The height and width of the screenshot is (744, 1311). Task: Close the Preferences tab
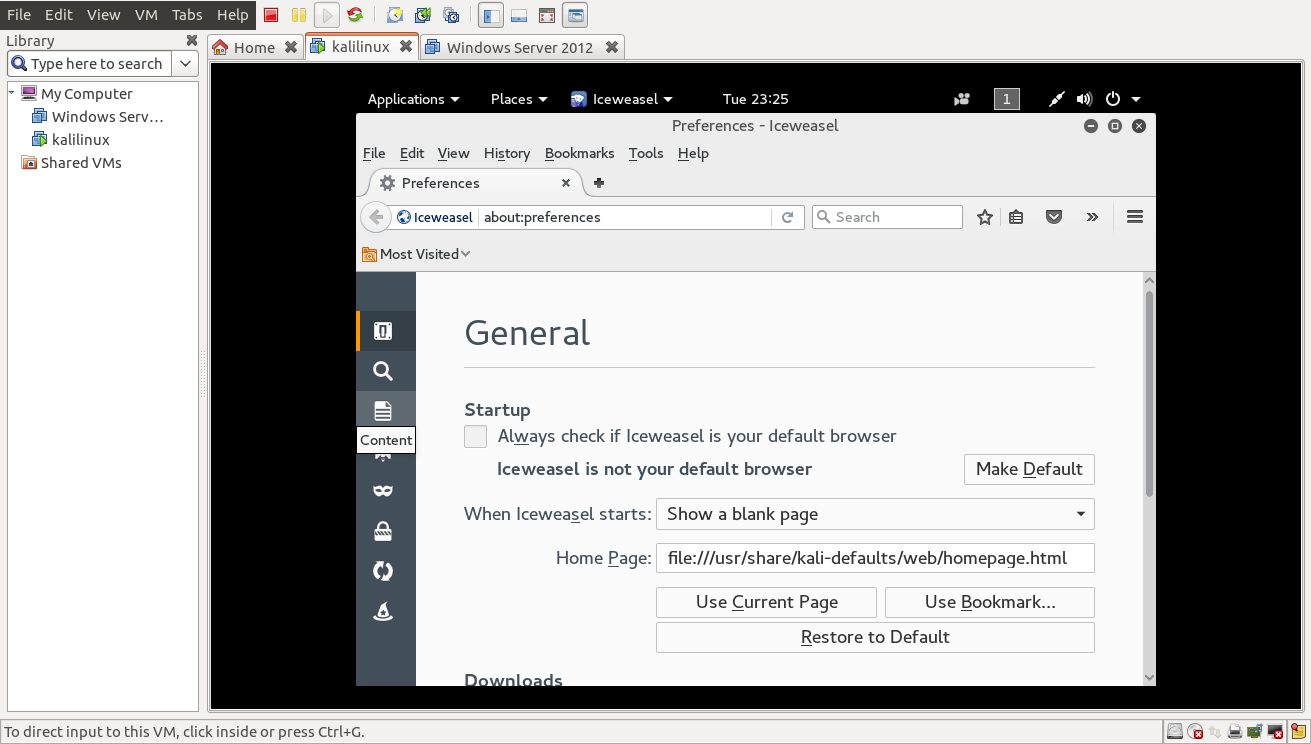coord(566,183)
